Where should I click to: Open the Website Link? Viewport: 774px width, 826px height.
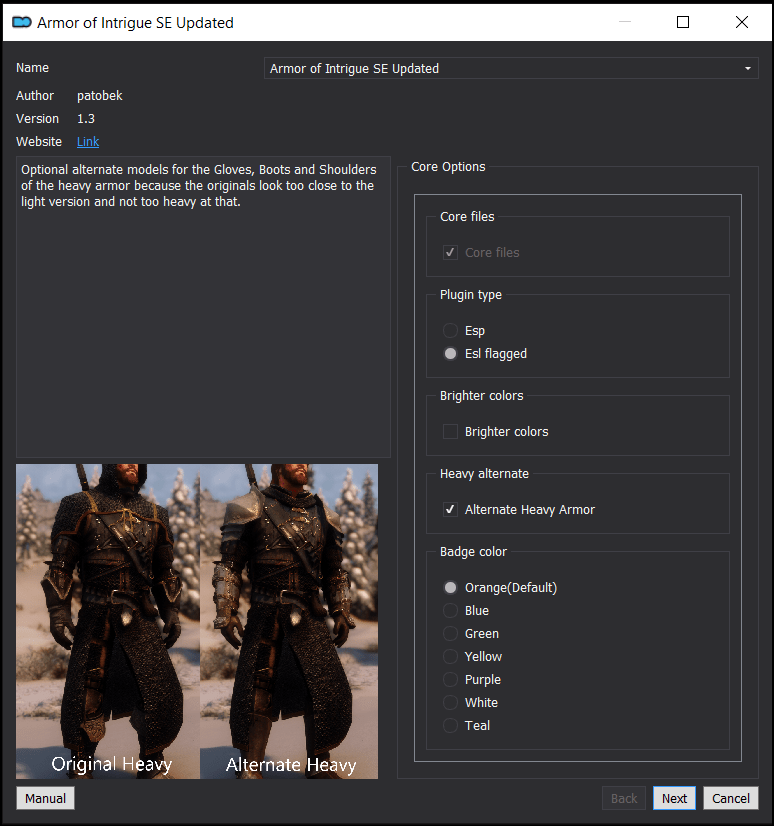88,142
